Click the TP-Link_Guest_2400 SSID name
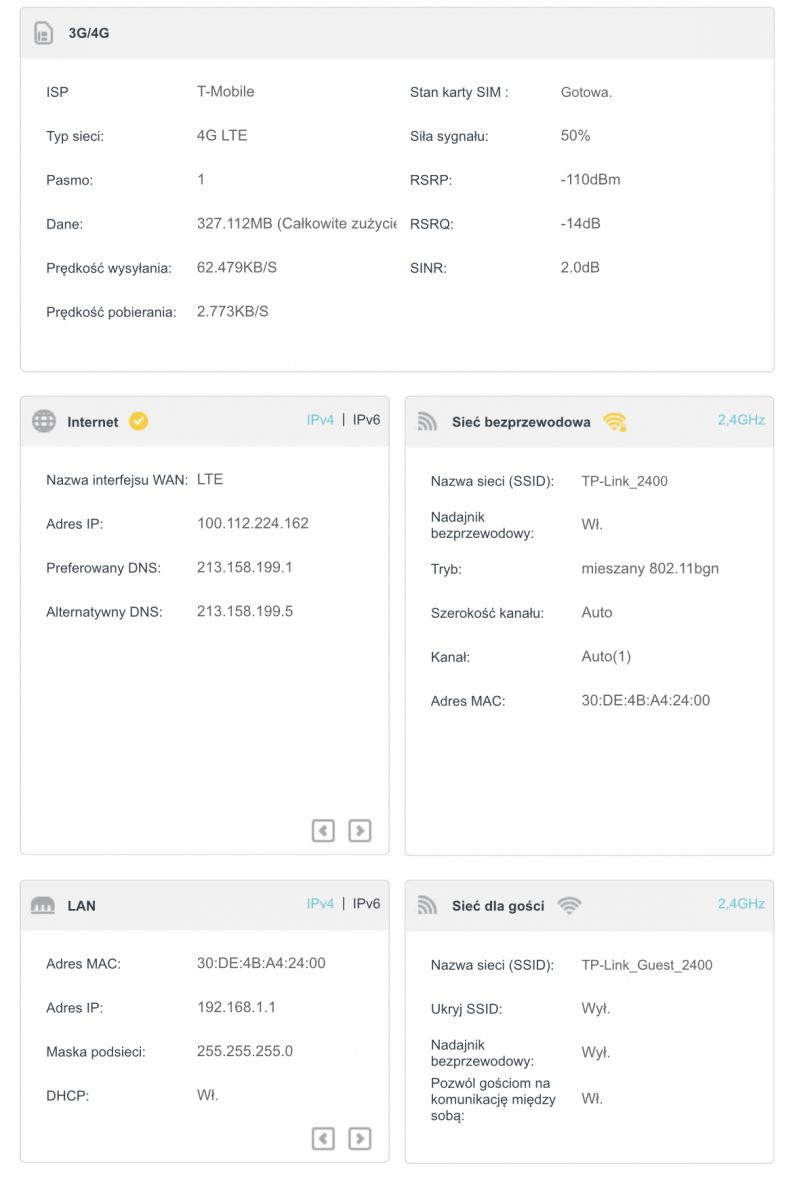Viewport: 793px width, 1200px height. click(647, 965)
